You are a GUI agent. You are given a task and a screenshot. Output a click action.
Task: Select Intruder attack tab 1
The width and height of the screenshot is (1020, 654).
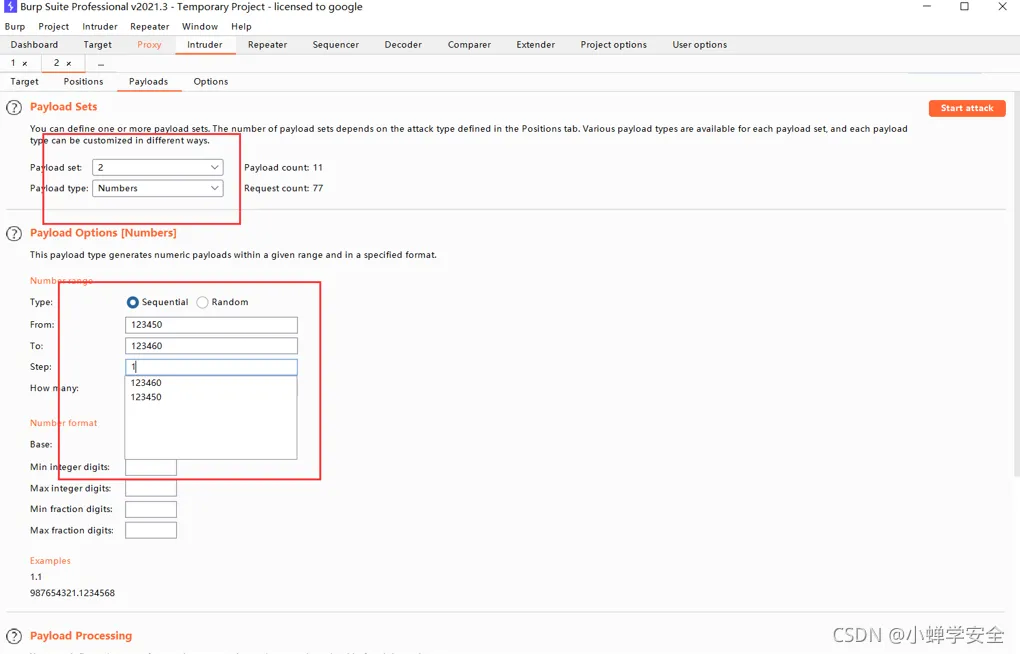pos(13,63)
